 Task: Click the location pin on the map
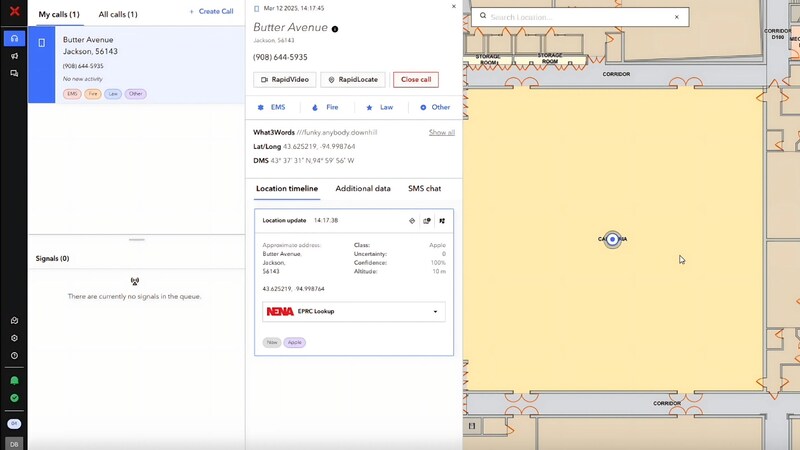click(x=613, y=240)
